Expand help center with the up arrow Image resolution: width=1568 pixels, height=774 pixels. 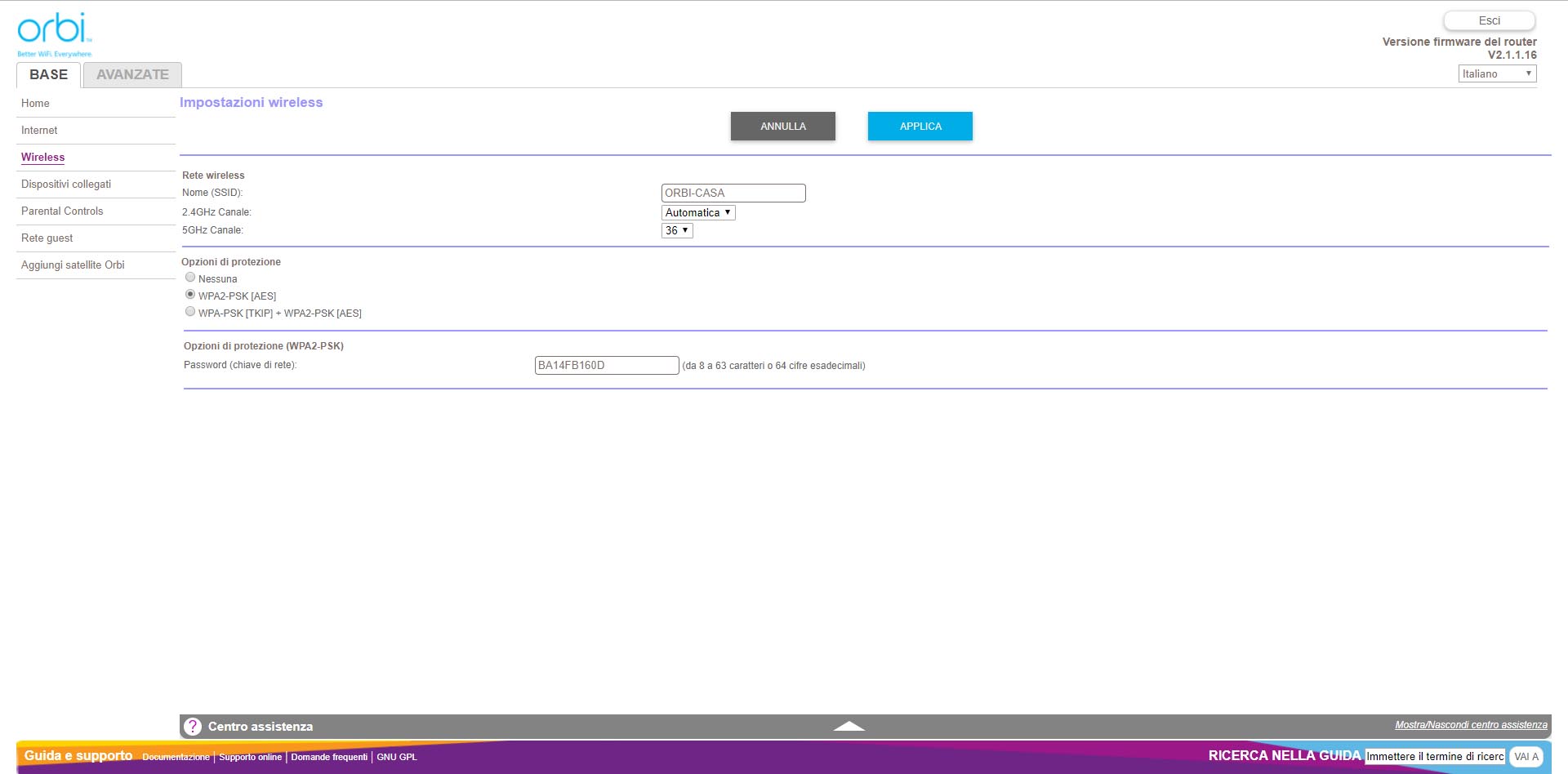pos(849,726)
